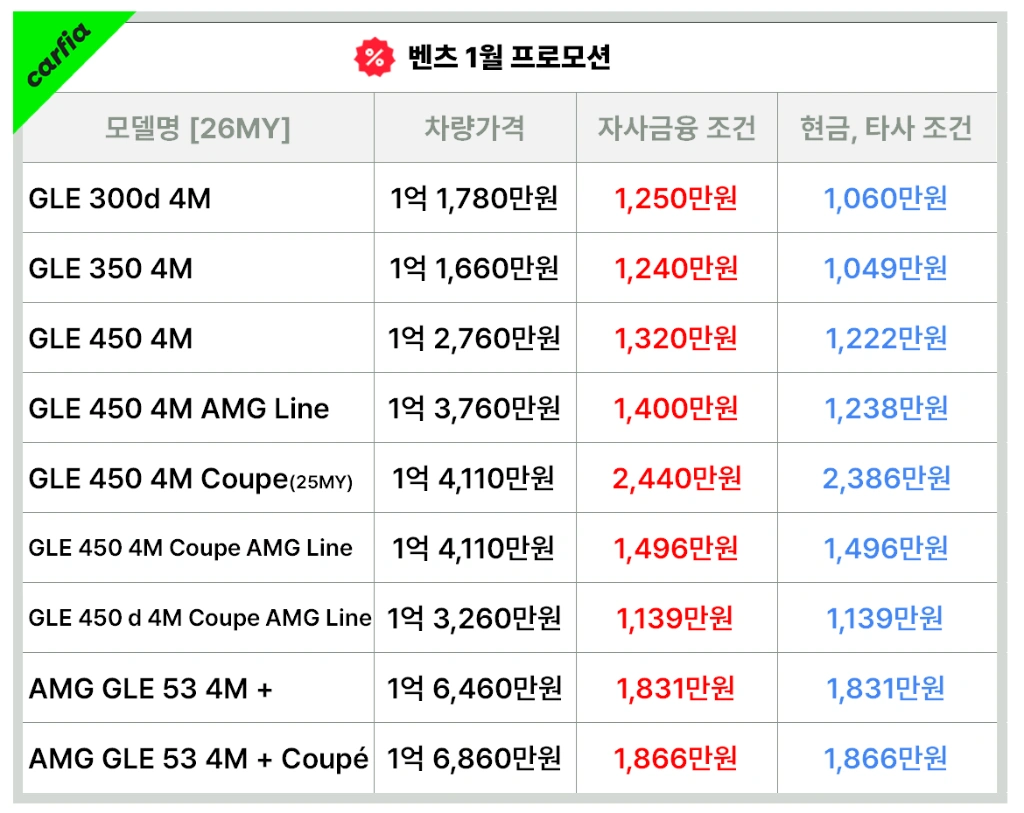This screenshot has height=813, width=1024.
Task: Click the red 1,400만원 finance discount
Action: point(676,408)
